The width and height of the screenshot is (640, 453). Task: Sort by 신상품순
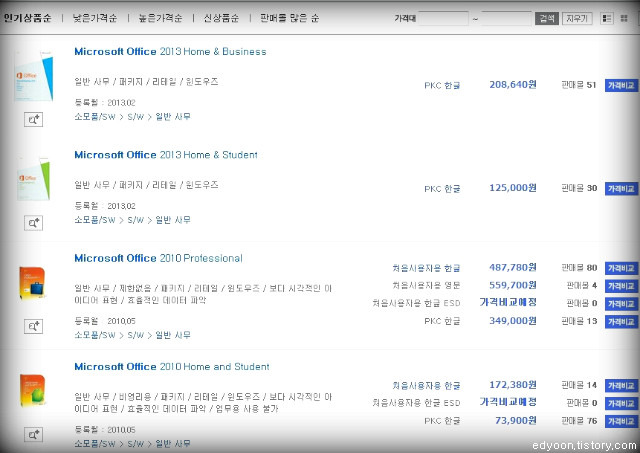pos(221,18)
